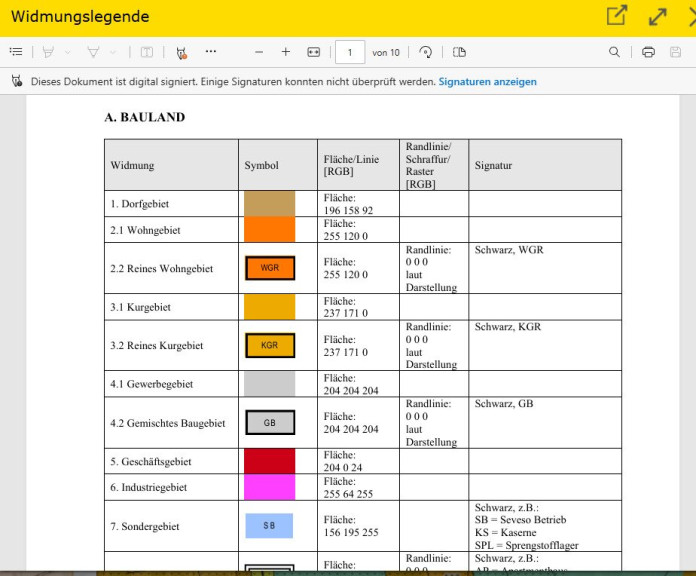Viewport: 696px width, 576px height.
Task: Expand the highlighter options dropdown arrow
Action: pos(67,52)
